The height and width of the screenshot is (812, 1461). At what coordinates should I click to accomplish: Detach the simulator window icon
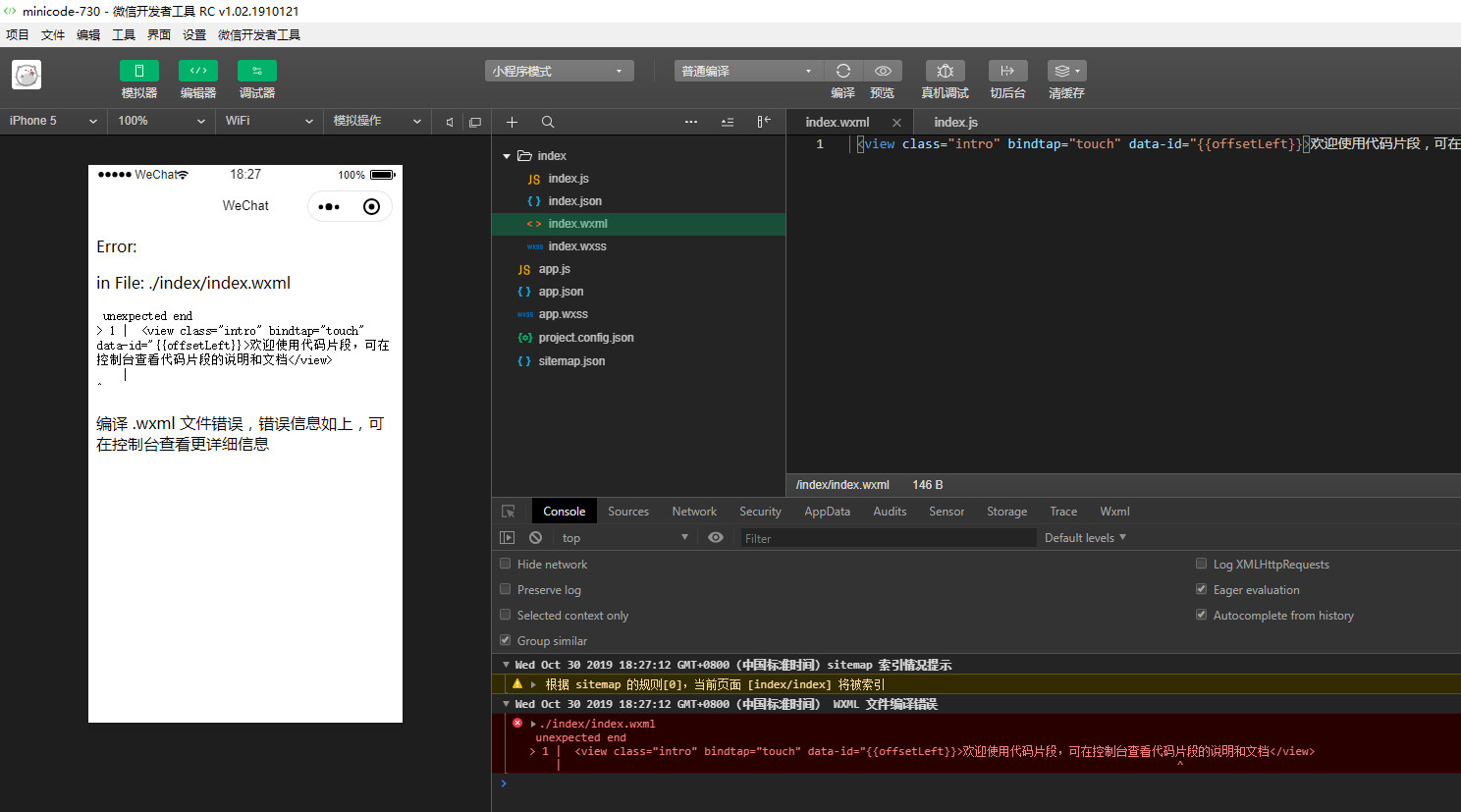pos(475,122)
